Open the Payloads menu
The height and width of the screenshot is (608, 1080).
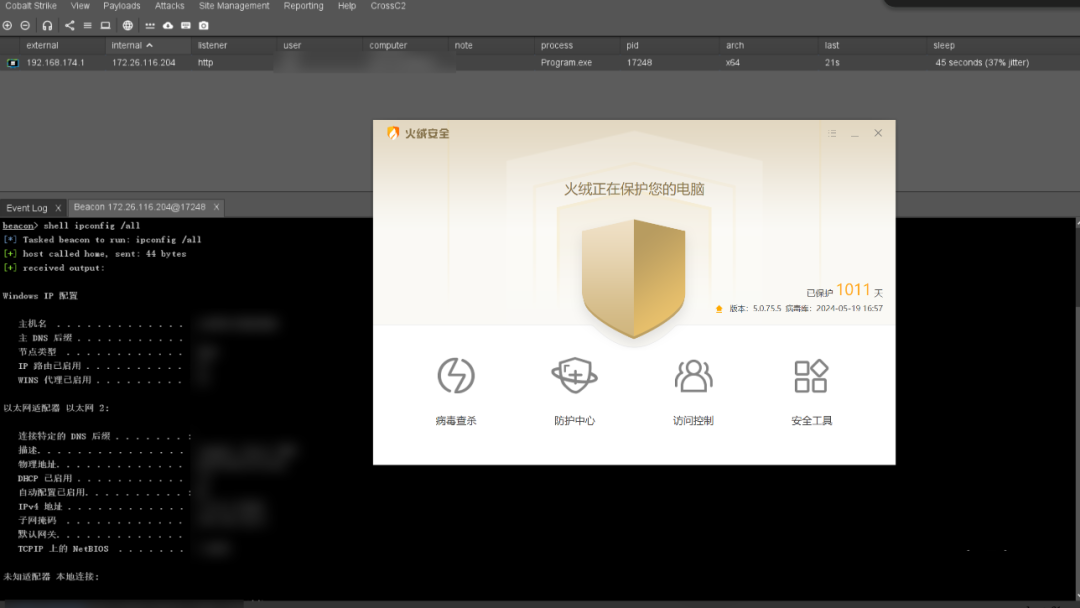point(122,6)
